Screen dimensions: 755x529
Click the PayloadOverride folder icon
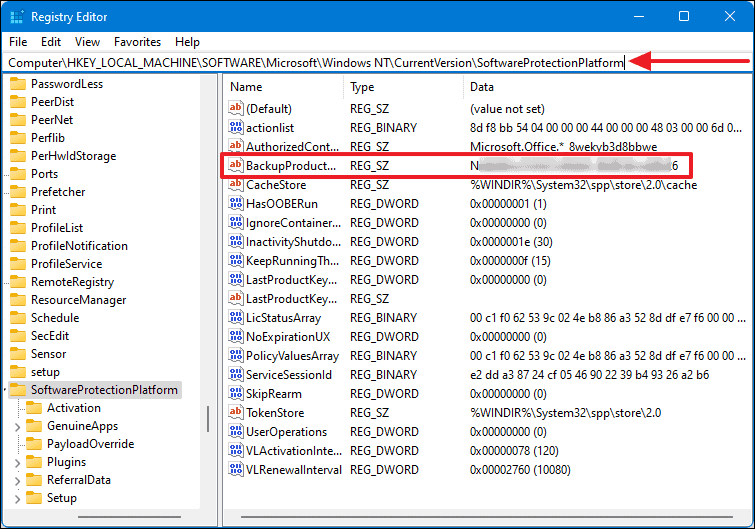pos(33,444)
